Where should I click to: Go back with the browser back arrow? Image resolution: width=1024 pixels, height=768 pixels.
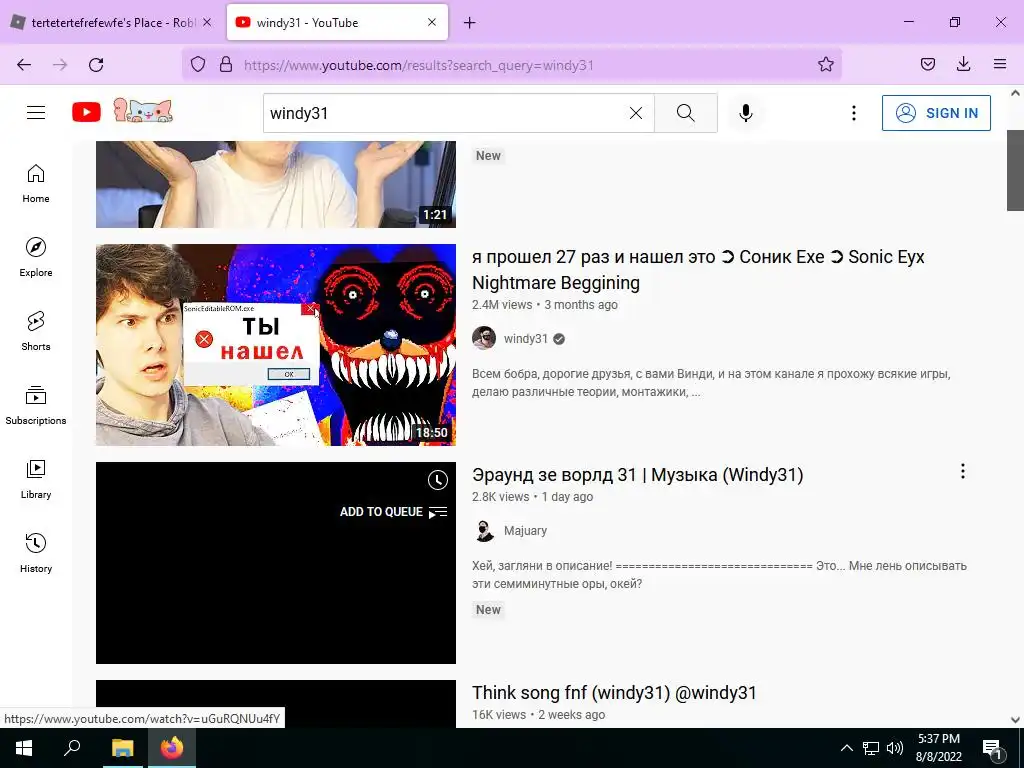pos(24,65)
